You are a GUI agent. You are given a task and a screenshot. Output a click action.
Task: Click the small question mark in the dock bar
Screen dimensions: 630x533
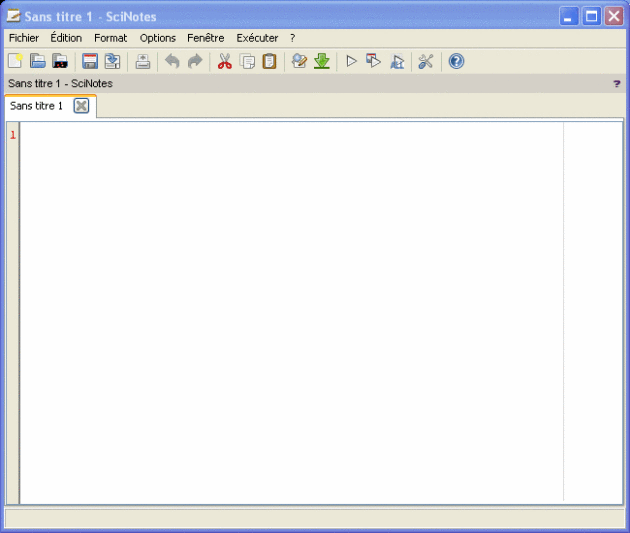(617, 84)
